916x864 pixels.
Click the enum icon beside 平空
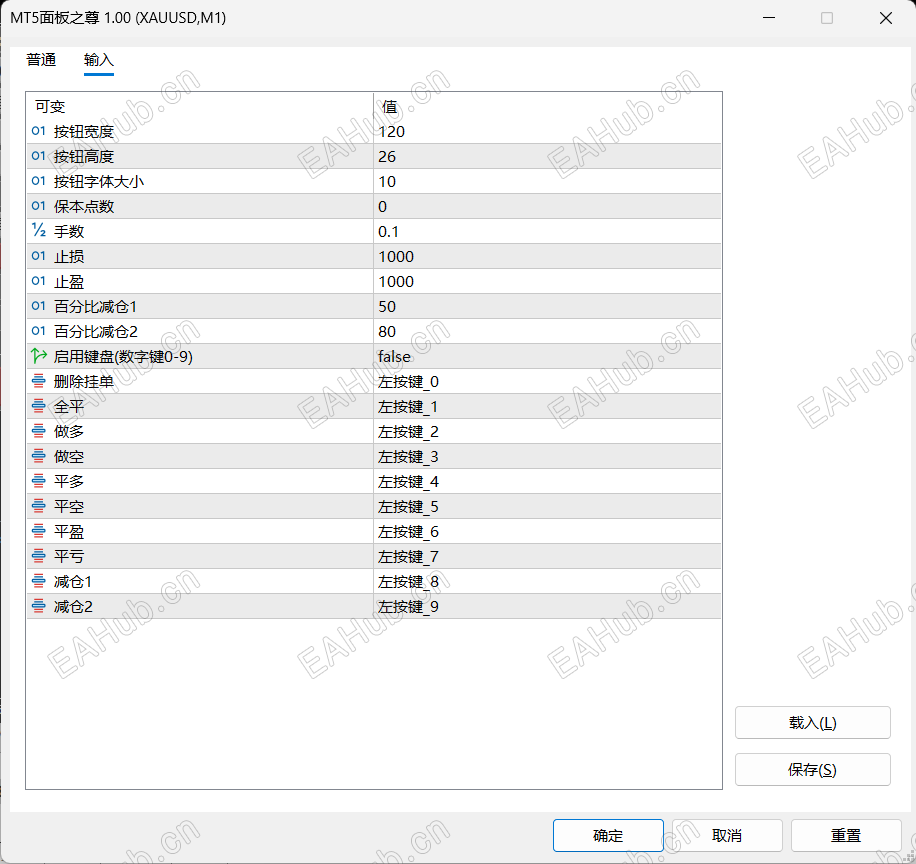[39, 506]
